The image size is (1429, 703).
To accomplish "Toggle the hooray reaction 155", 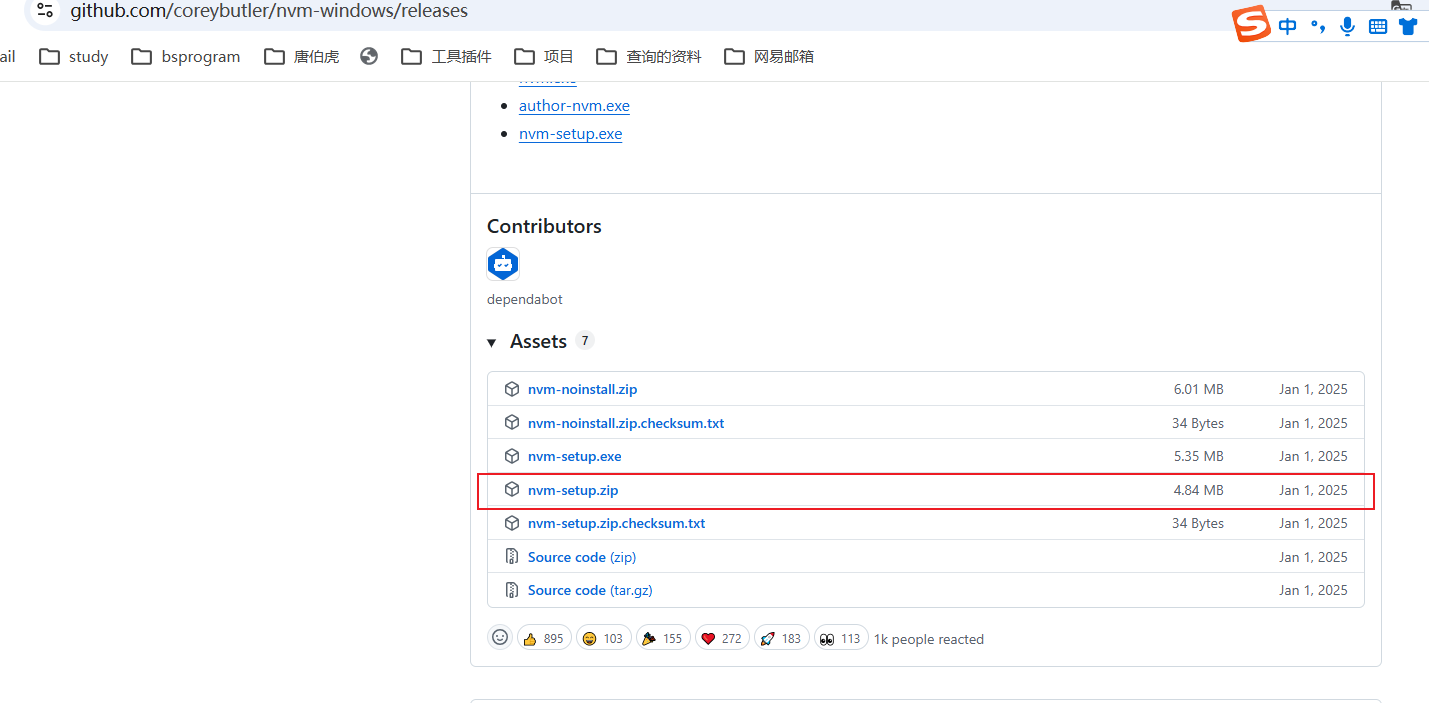I will [x=663, y=638].
